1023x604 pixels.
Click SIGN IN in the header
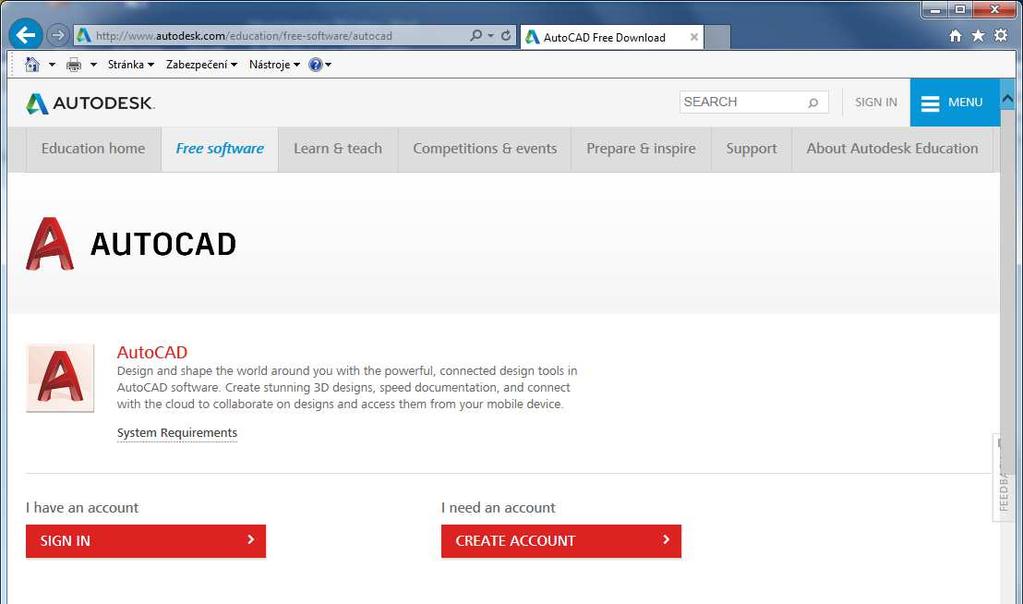[x=876, y=102]
